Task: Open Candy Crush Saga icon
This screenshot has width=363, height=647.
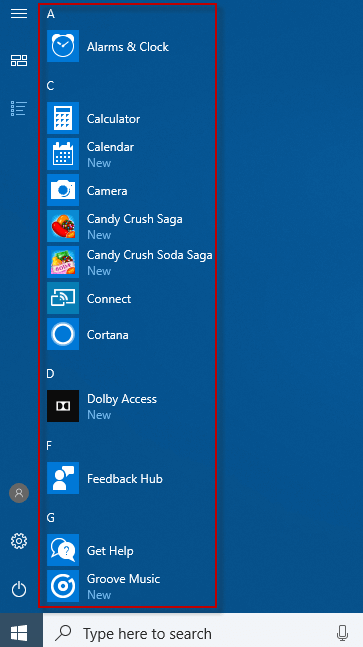Action: (63, 226)
